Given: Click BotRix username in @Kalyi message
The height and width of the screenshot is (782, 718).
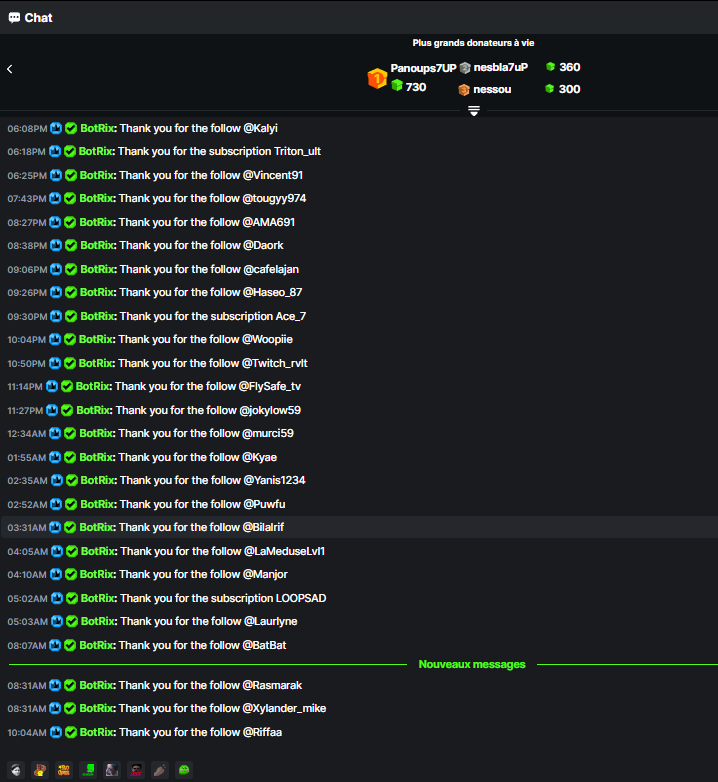Looking at the screenshot, I should coord(97,128).
